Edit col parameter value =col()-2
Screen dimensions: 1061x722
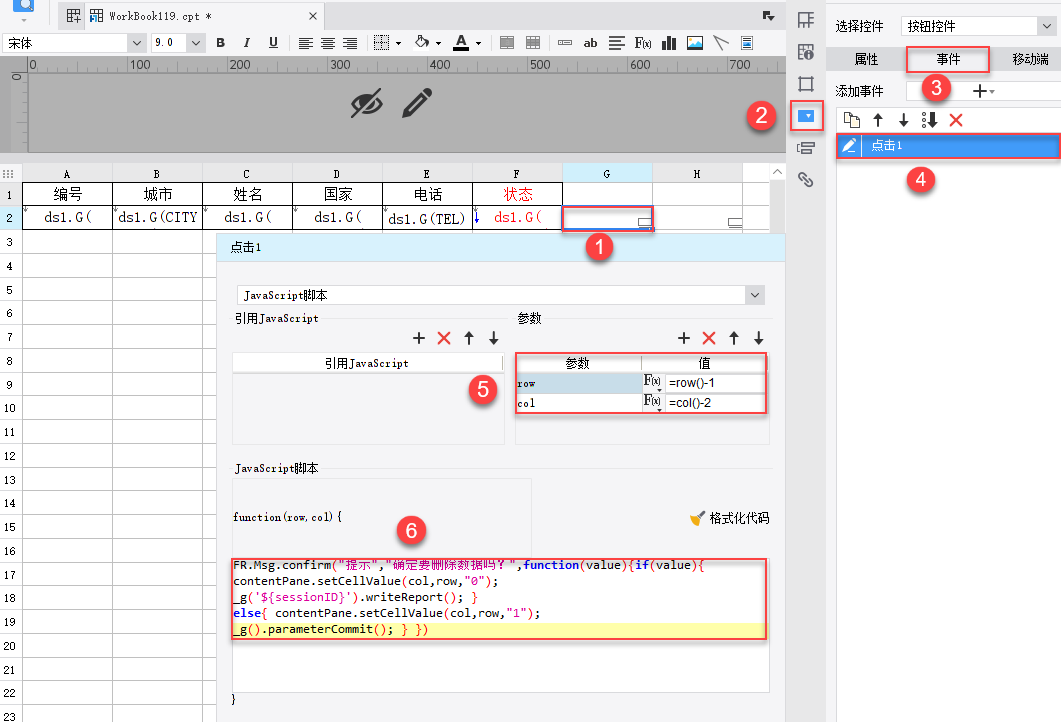pos(715,403)
